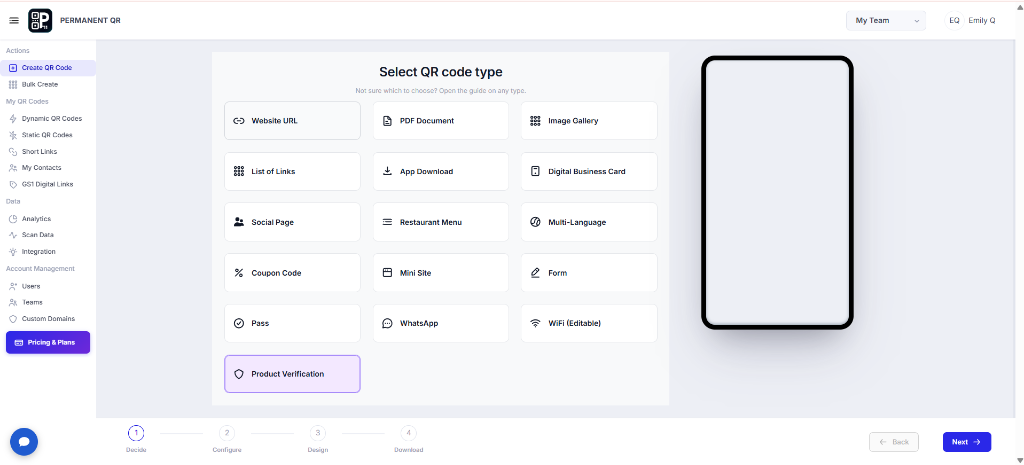
Task: Open the hamburger menu icon
Action: pos(14,21)
